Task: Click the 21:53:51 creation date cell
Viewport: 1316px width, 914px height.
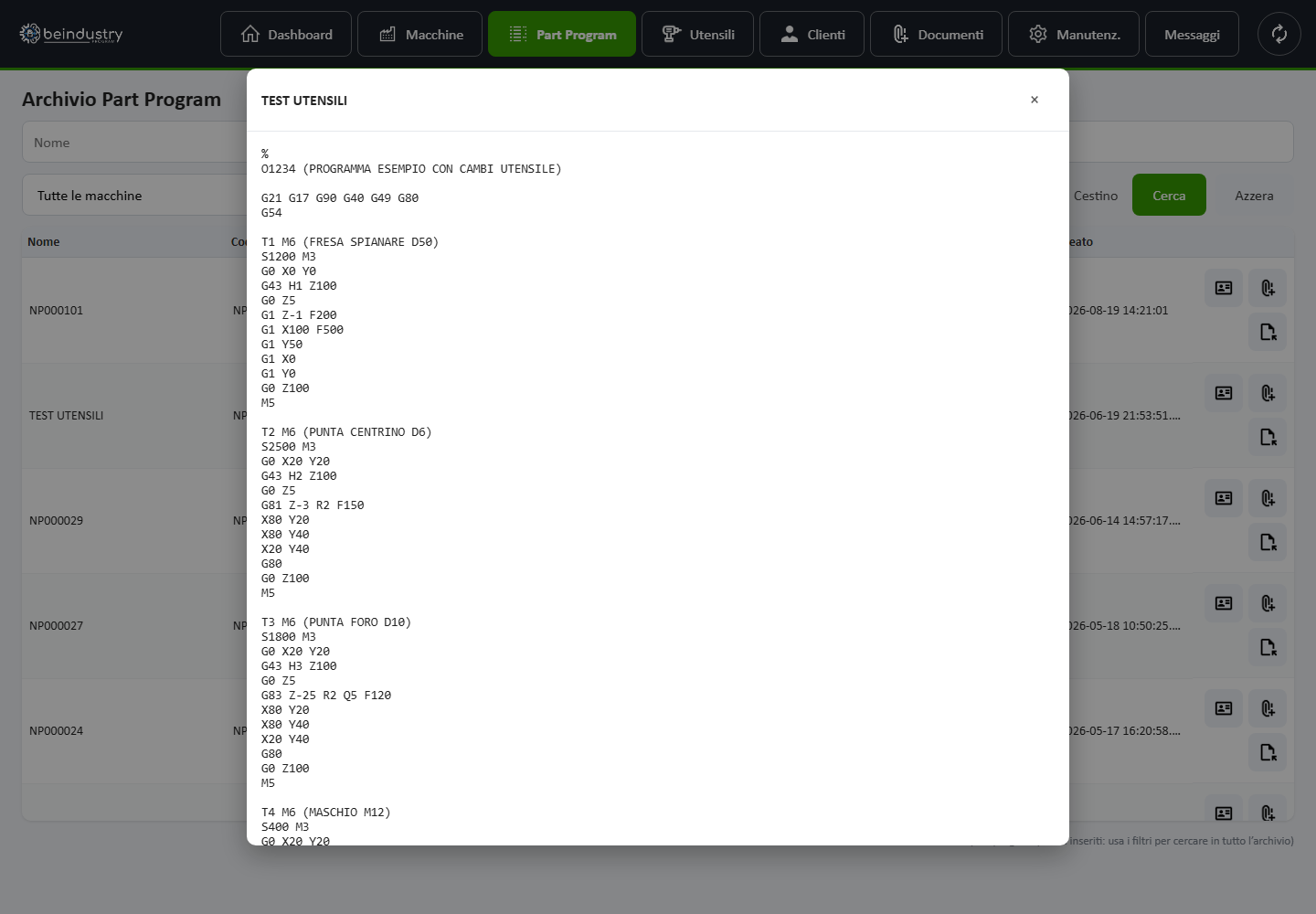Action: [1125, 415]
